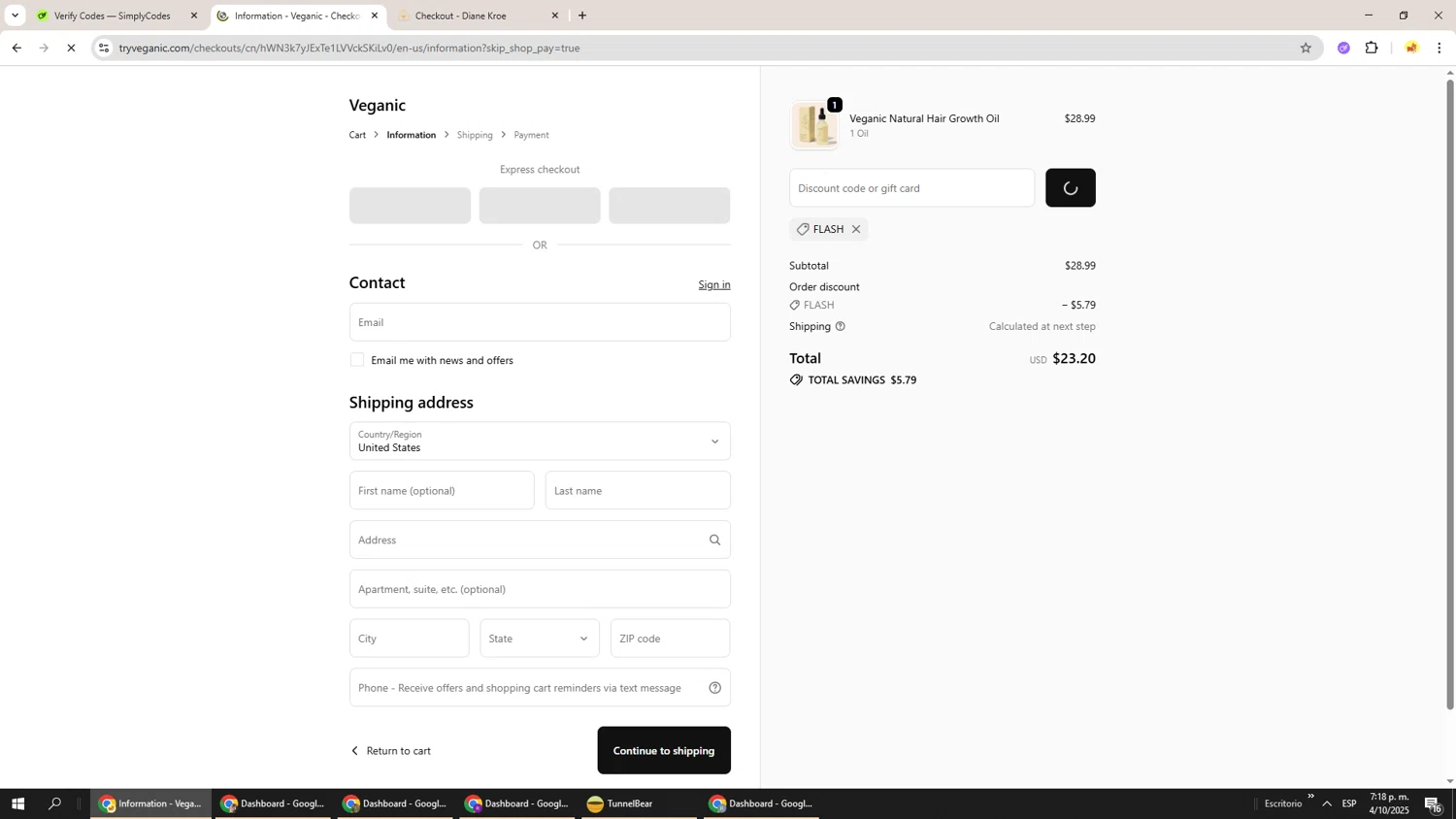
Task: Open the notification center icon
Action: click(1433, 803)
